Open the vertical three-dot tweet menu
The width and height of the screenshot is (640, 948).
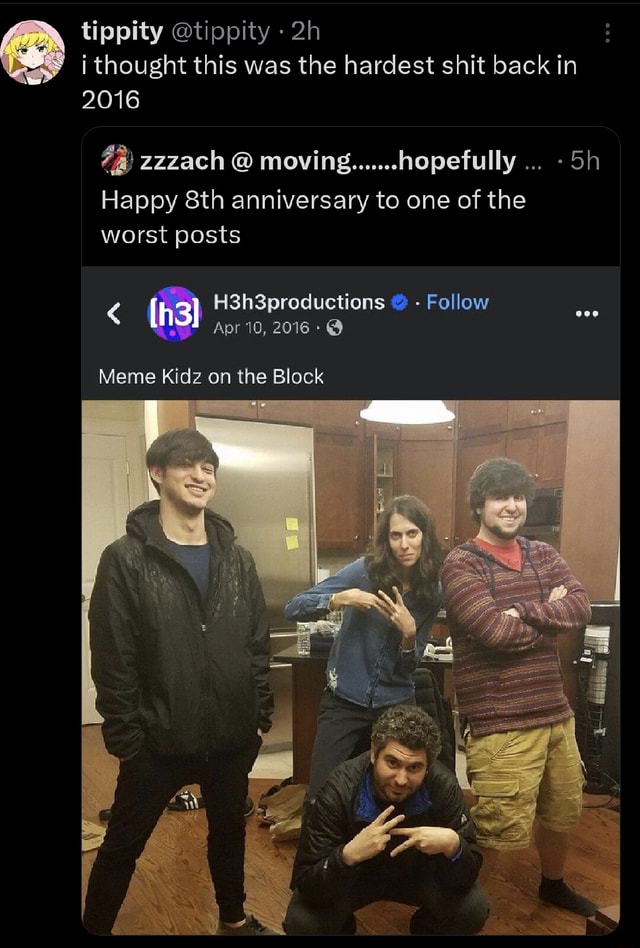607,34
